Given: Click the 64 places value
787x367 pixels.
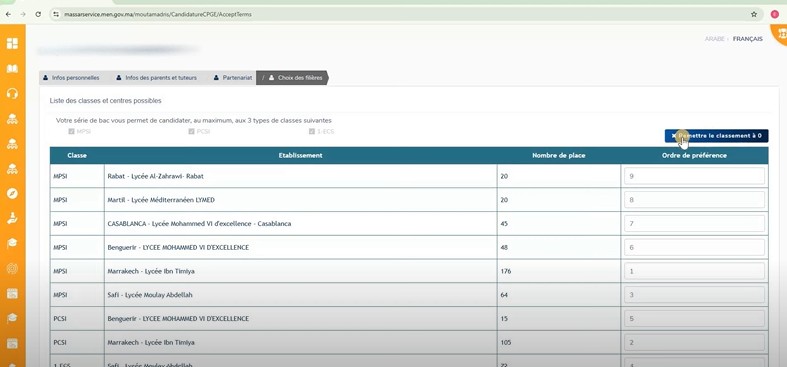Looking at the screenshot, I should click(504, 295).
